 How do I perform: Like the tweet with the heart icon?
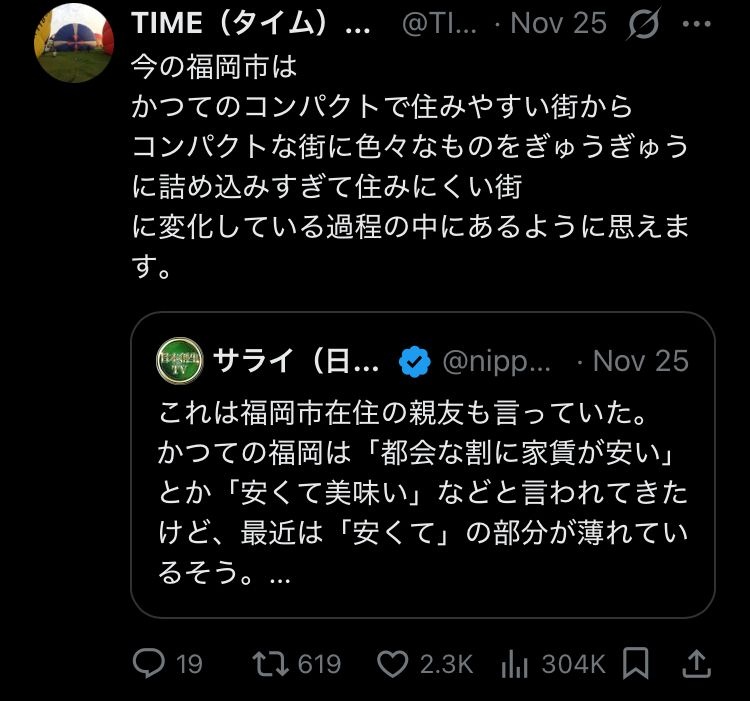click(x=394, y=663)
